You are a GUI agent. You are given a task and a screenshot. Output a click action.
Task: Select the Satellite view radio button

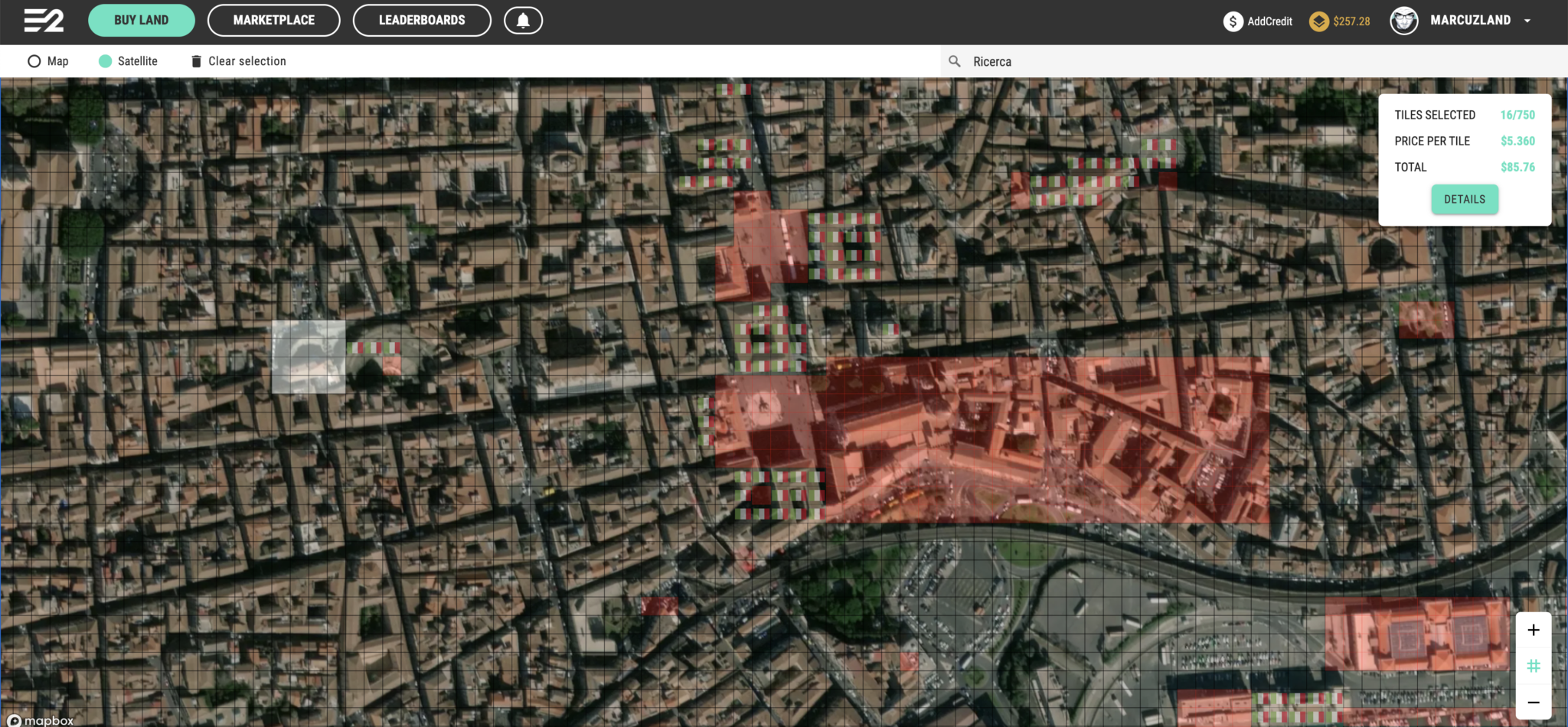(x=105, y=61)
